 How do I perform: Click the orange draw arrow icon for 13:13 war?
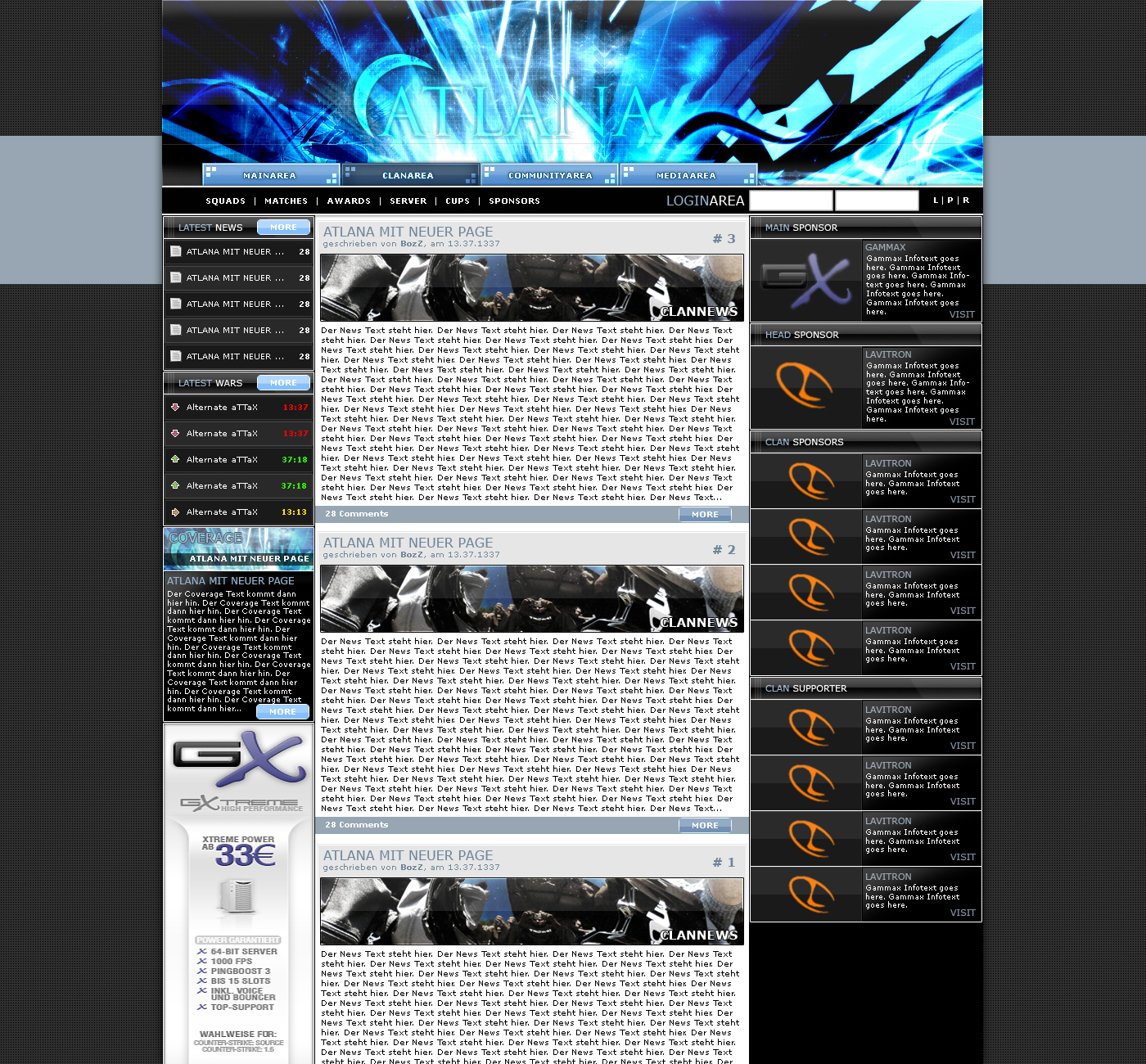point(175,512)
